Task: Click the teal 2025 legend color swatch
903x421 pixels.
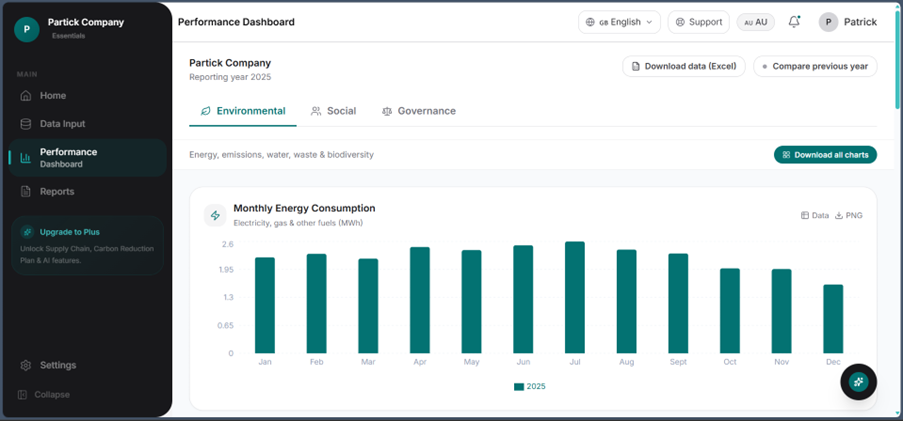Action: click(519, 387)
